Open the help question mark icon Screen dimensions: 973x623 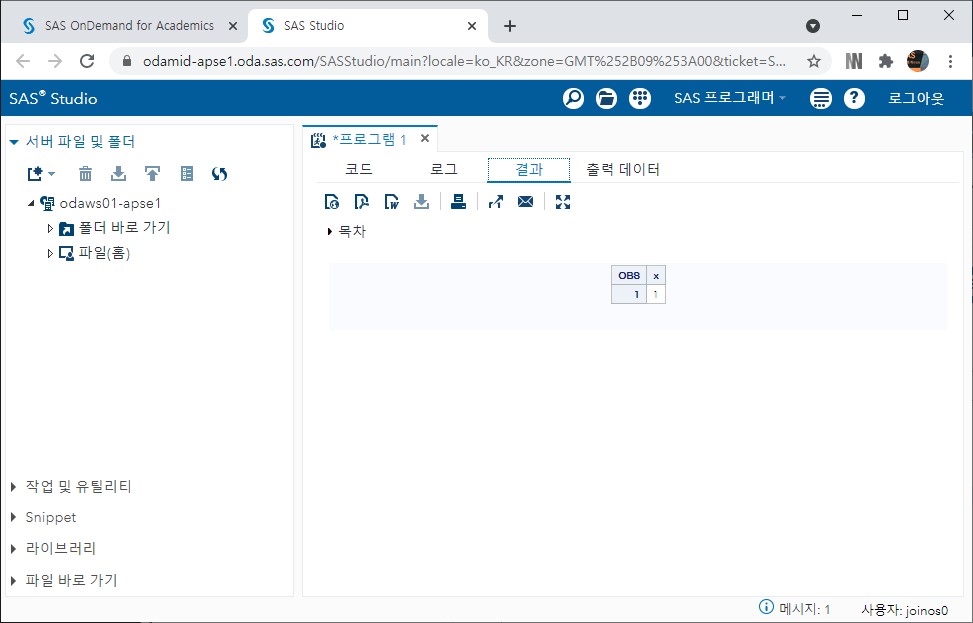[854, 98]
